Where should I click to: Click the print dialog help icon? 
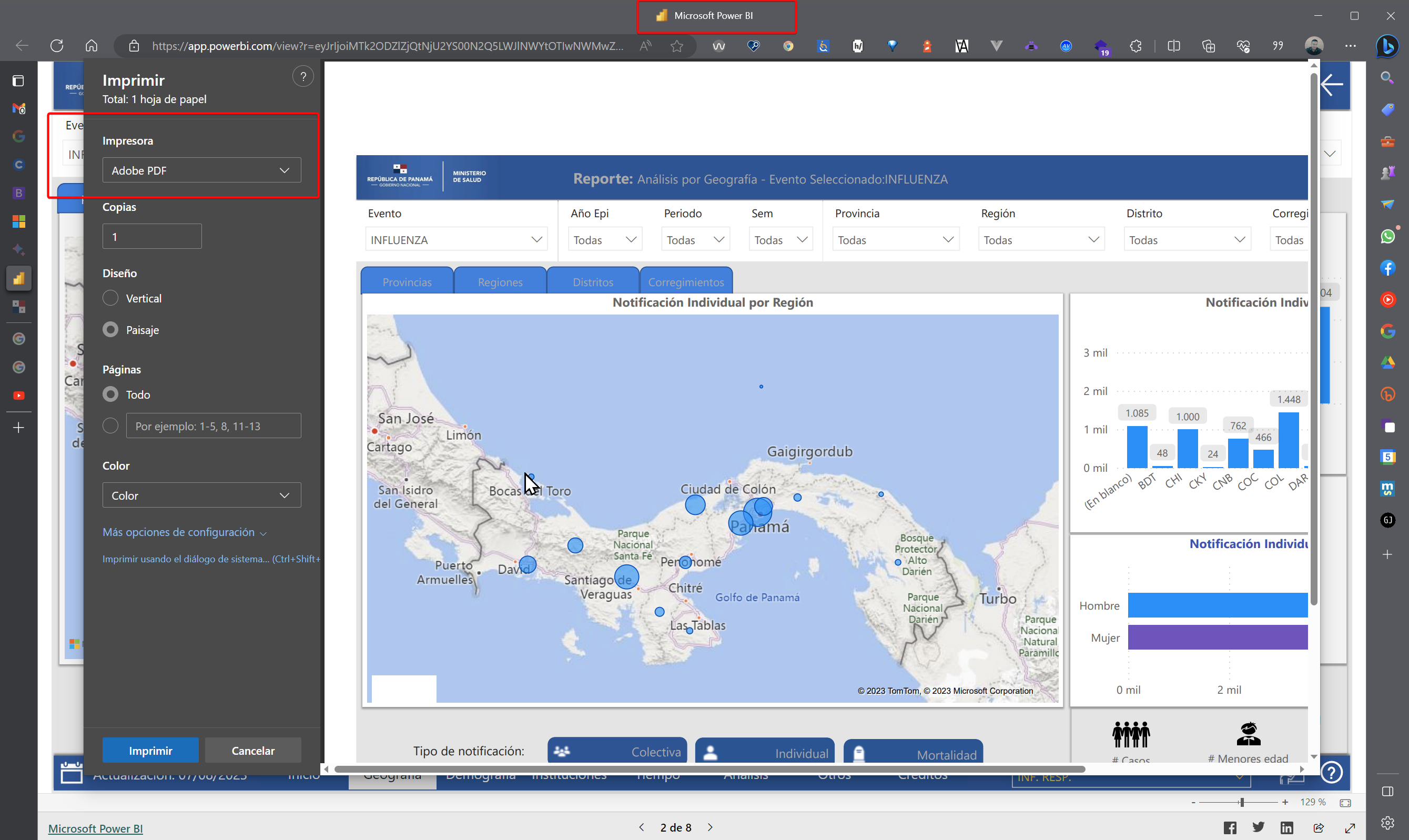coord(303,76)
